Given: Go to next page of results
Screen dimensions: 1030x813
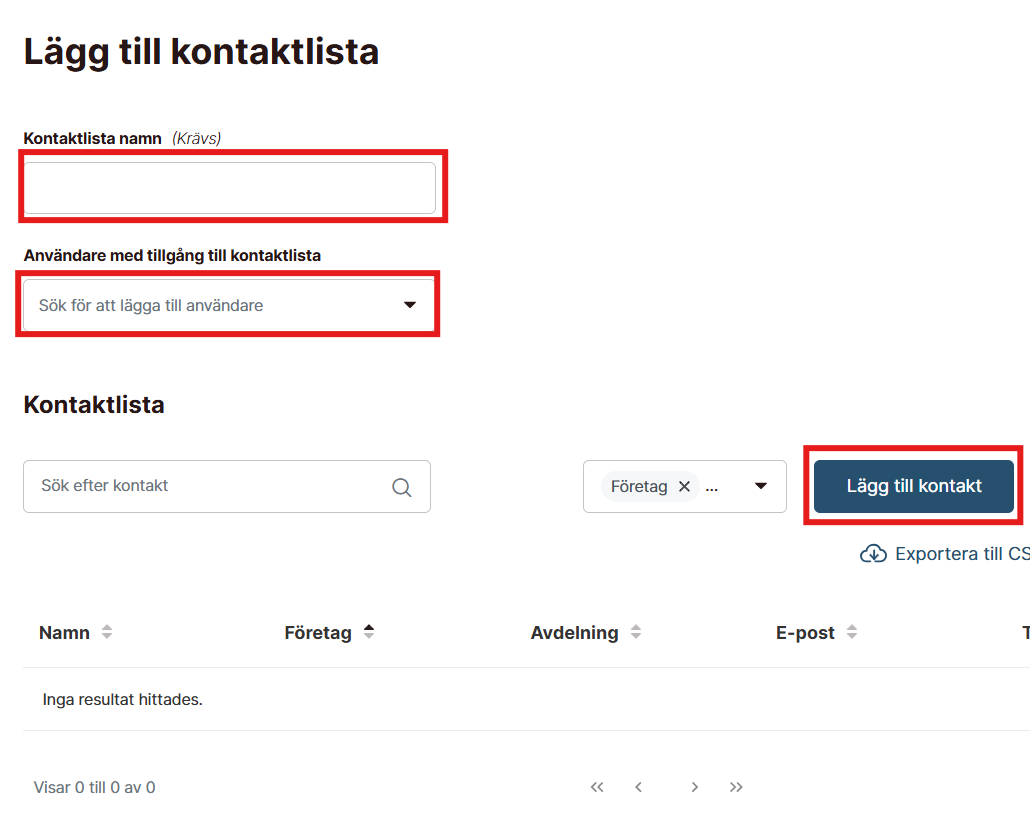Looking at the screenshot, I should tap(694, 787).
